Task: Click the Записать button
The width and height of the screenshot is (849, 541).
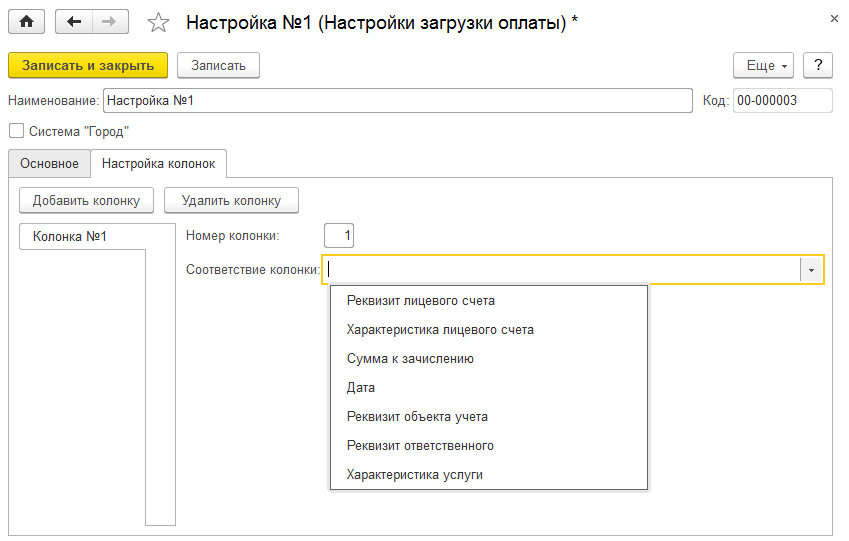Action: [218, 66]
